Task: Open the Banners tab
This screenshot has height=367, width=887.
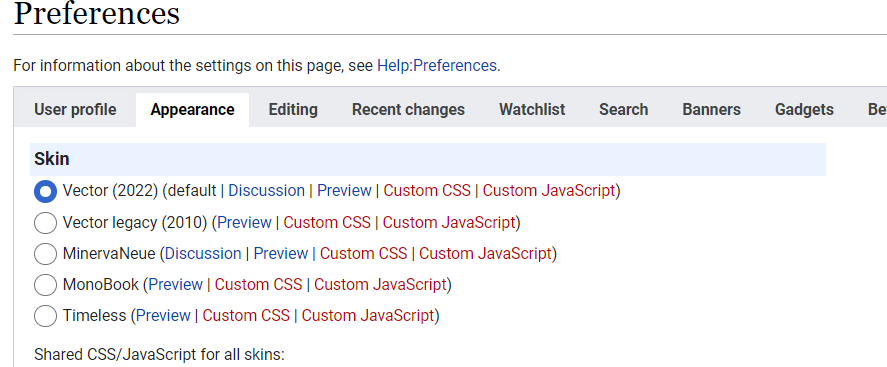Action: 712,109
